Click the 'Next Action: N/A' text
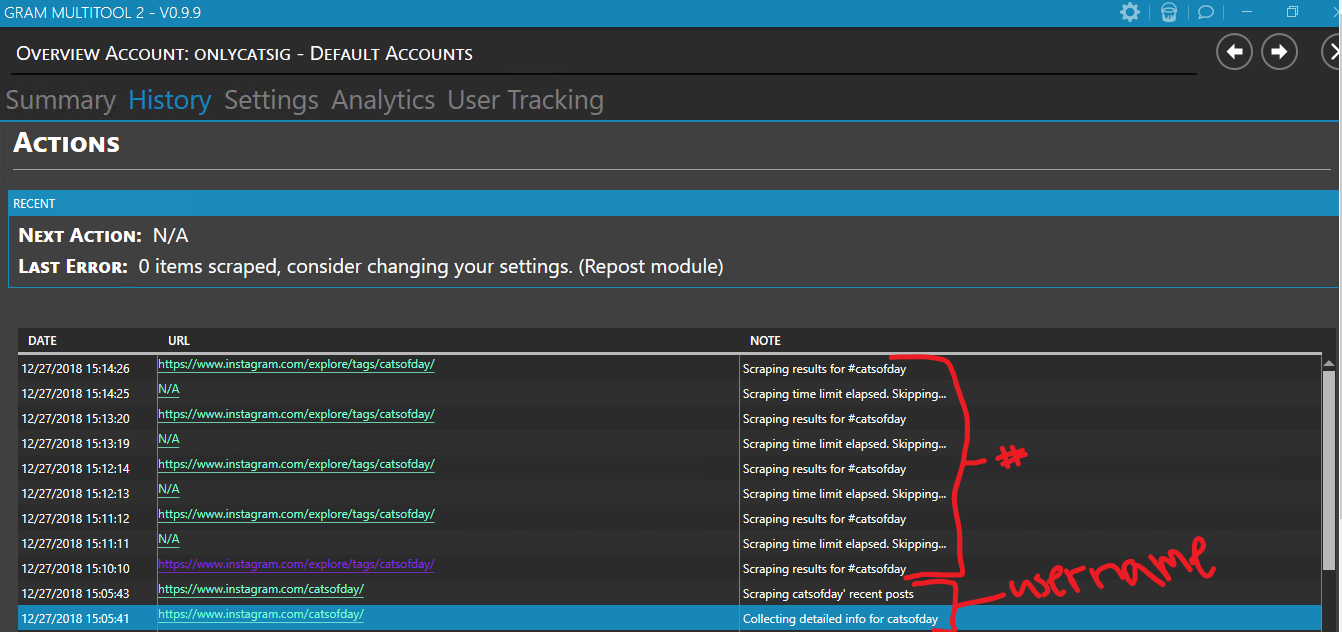 (x=104, y=236)
